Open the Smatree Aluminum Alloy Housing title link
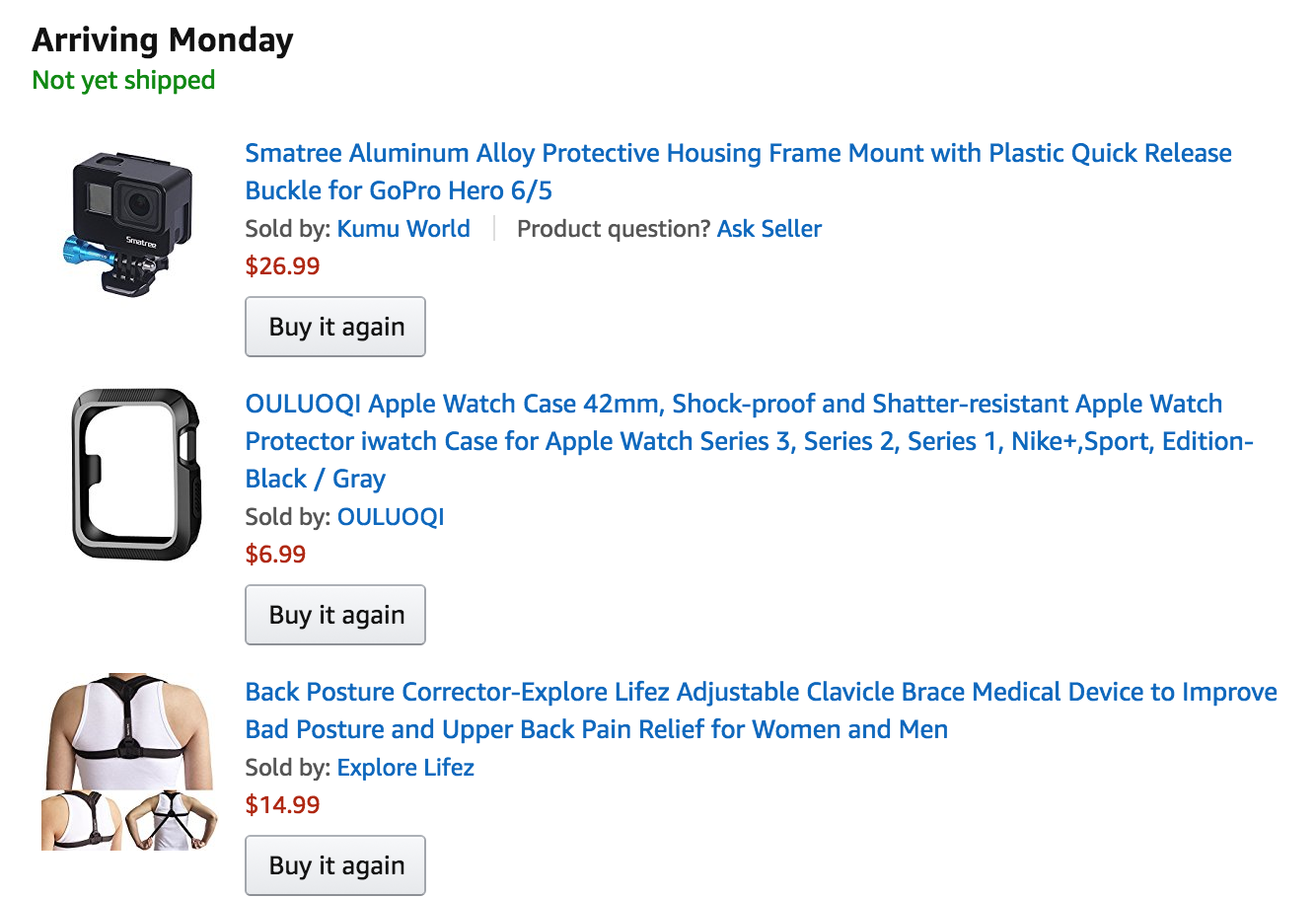The height and width of the screenshot is (898, 1316). 738,154
